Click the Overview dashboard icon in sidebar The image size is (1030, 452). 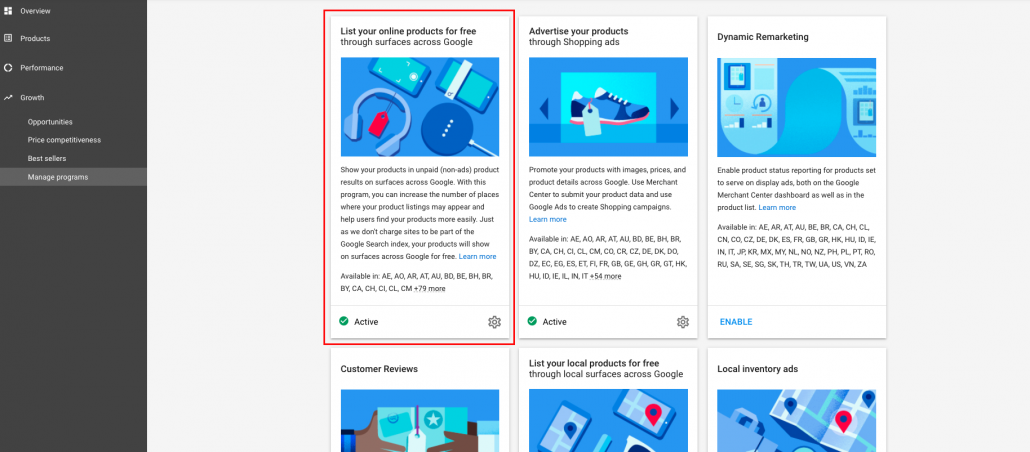8,11
